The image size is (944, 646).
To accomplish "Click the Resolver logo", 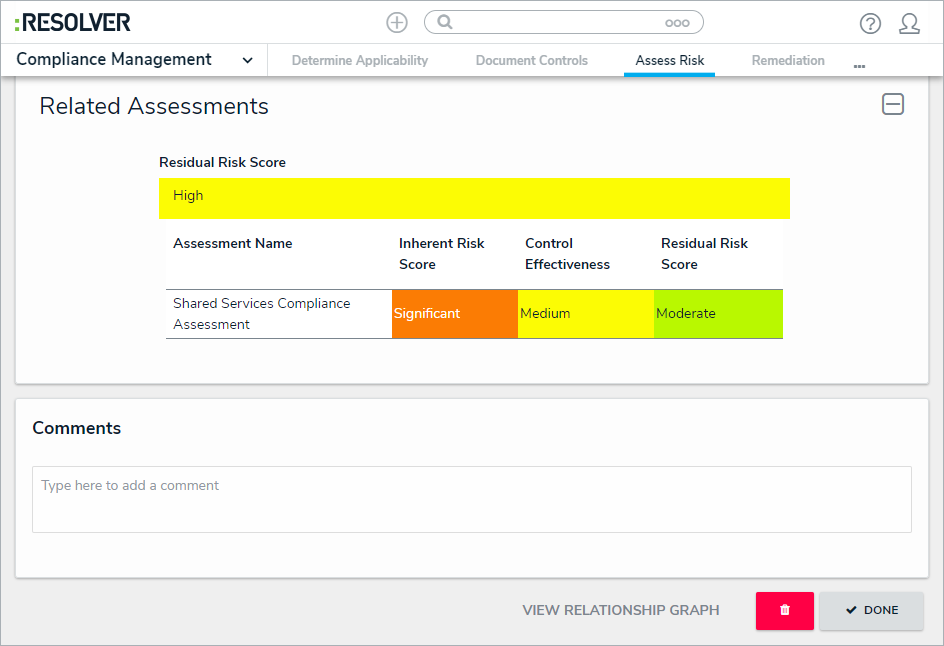I will click(x=73, y=22).
